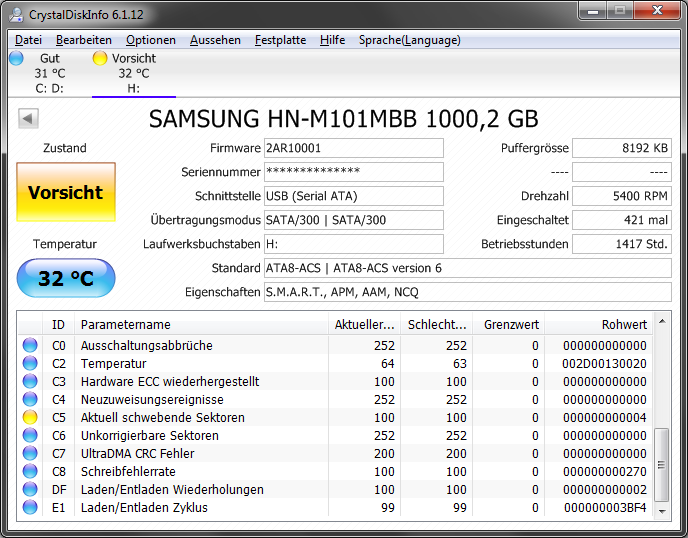
Task: Open the Datei menu
Action: [28, 40]
